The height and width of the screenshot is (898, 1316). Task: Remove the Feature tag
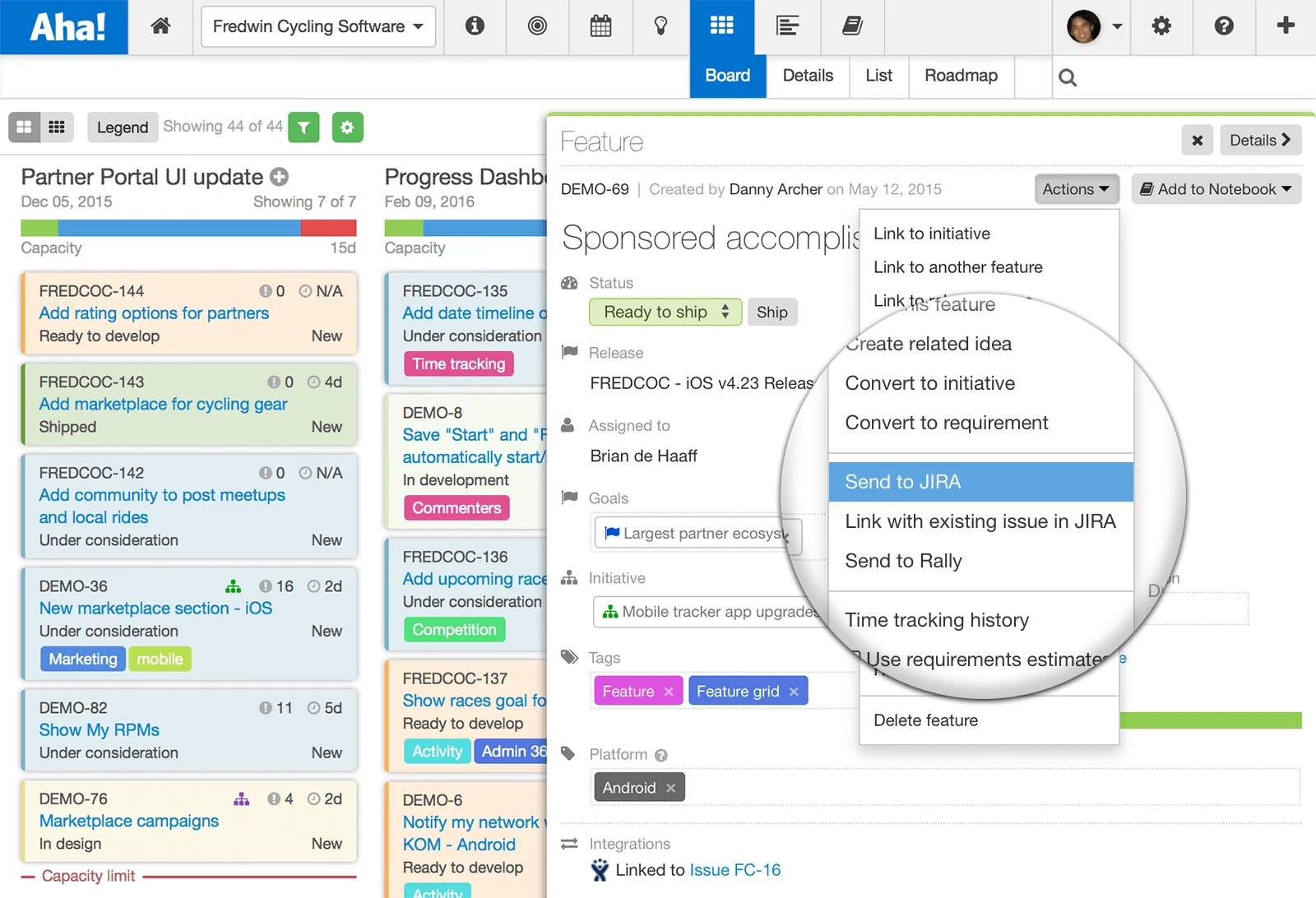669,692
